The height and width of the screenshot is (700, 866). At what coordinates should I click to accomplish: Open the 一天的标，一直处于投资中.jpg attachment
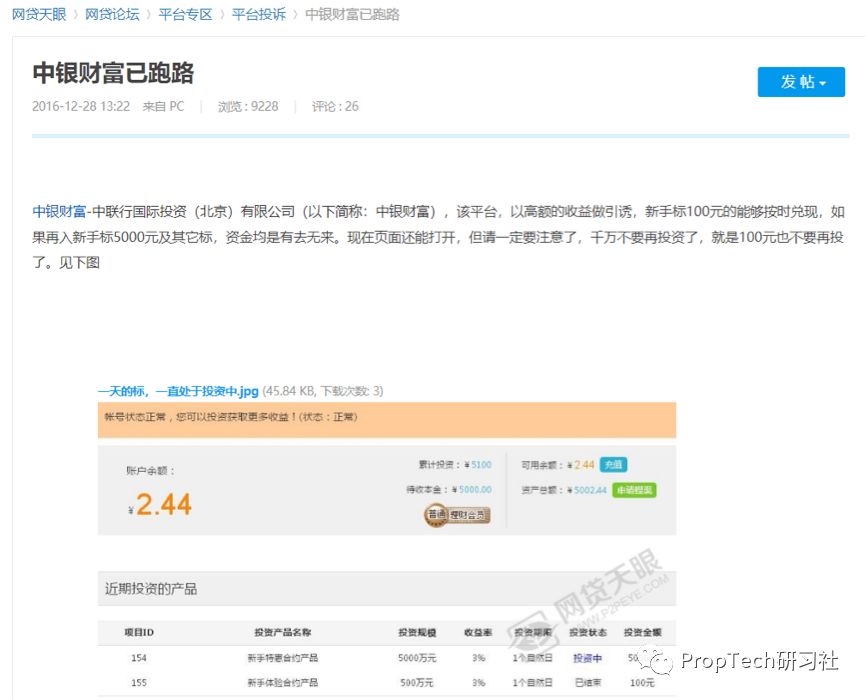coord(178,391)
